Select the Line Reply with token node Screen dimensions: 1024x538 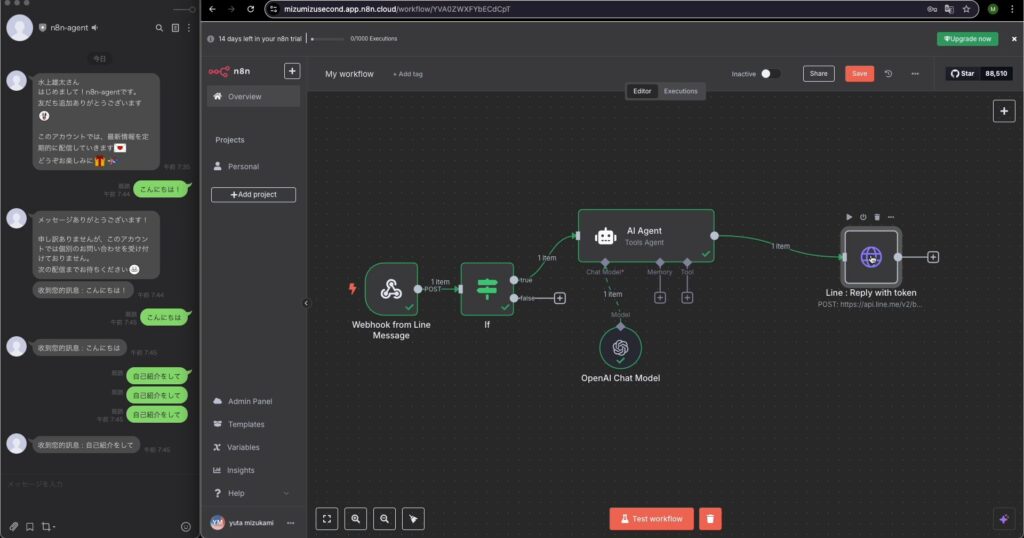(871, 257)
